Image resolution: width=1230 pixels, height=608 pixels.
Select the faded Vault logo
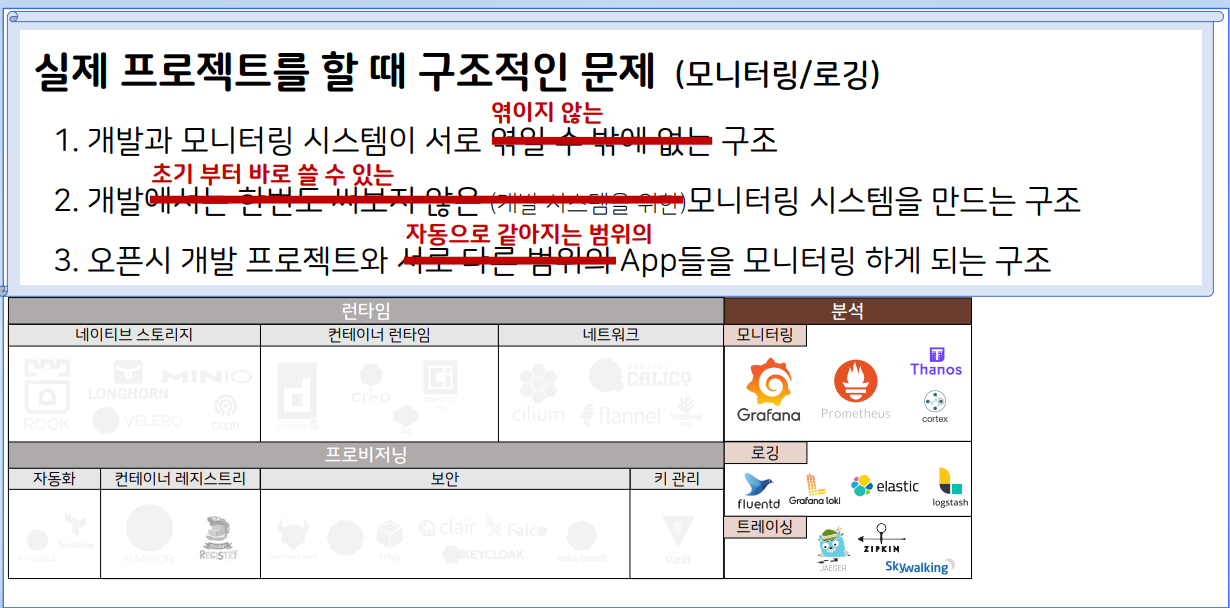click(677, 541)
